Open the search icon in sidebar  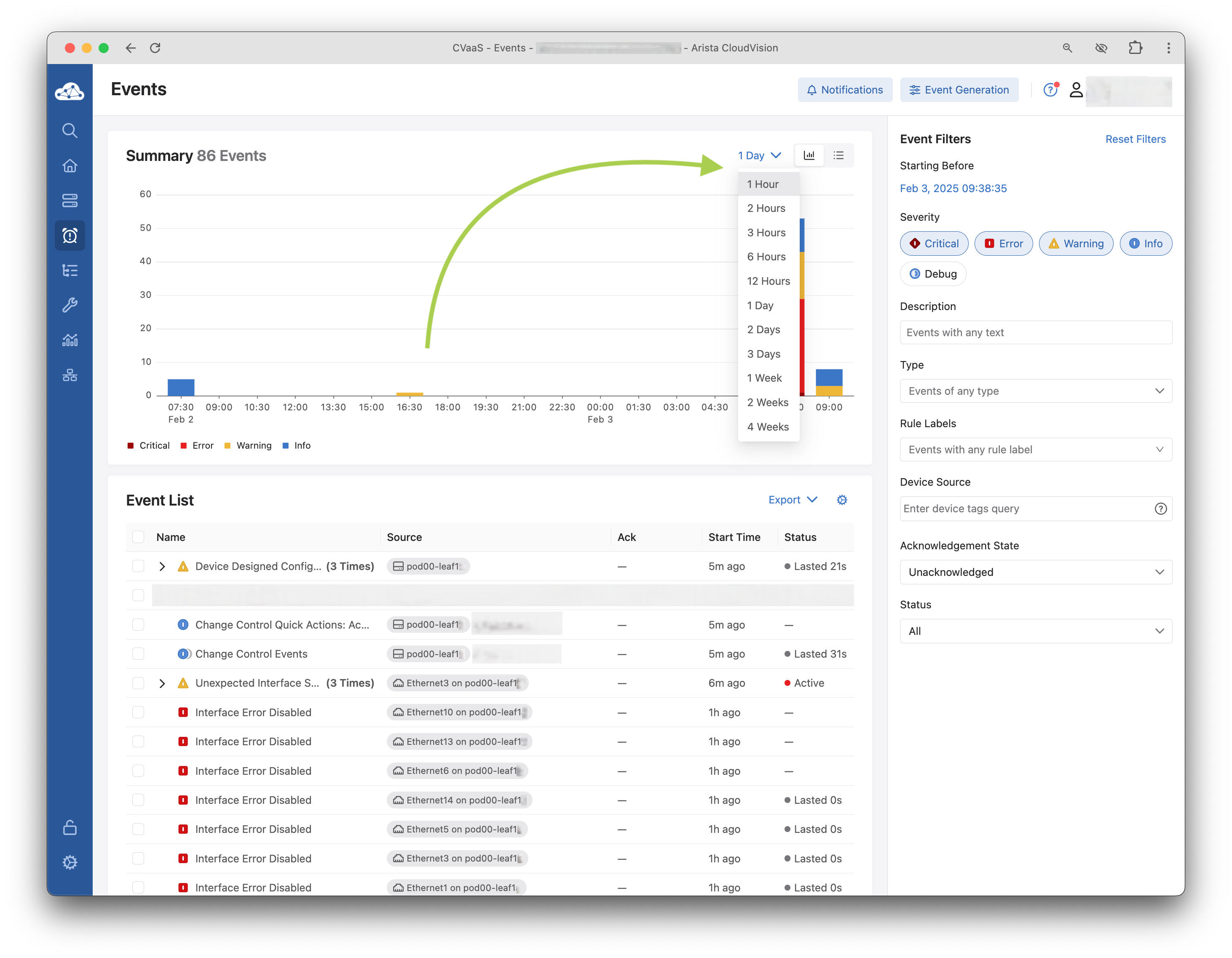click(70, 131)
